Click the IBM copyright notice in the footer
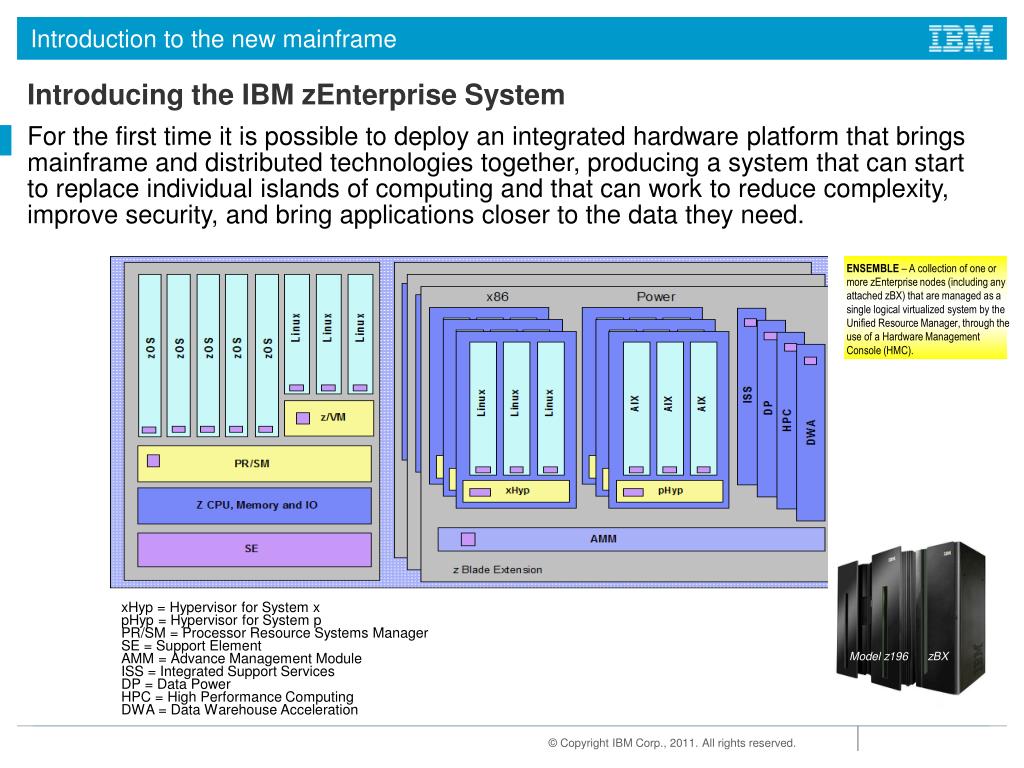The image size is (1024, 768). (671, 743)
